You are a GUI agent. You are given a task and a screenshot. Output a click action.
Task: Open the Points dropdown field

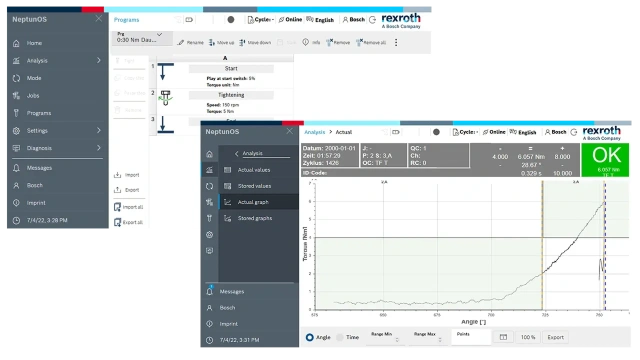(471, 337)
